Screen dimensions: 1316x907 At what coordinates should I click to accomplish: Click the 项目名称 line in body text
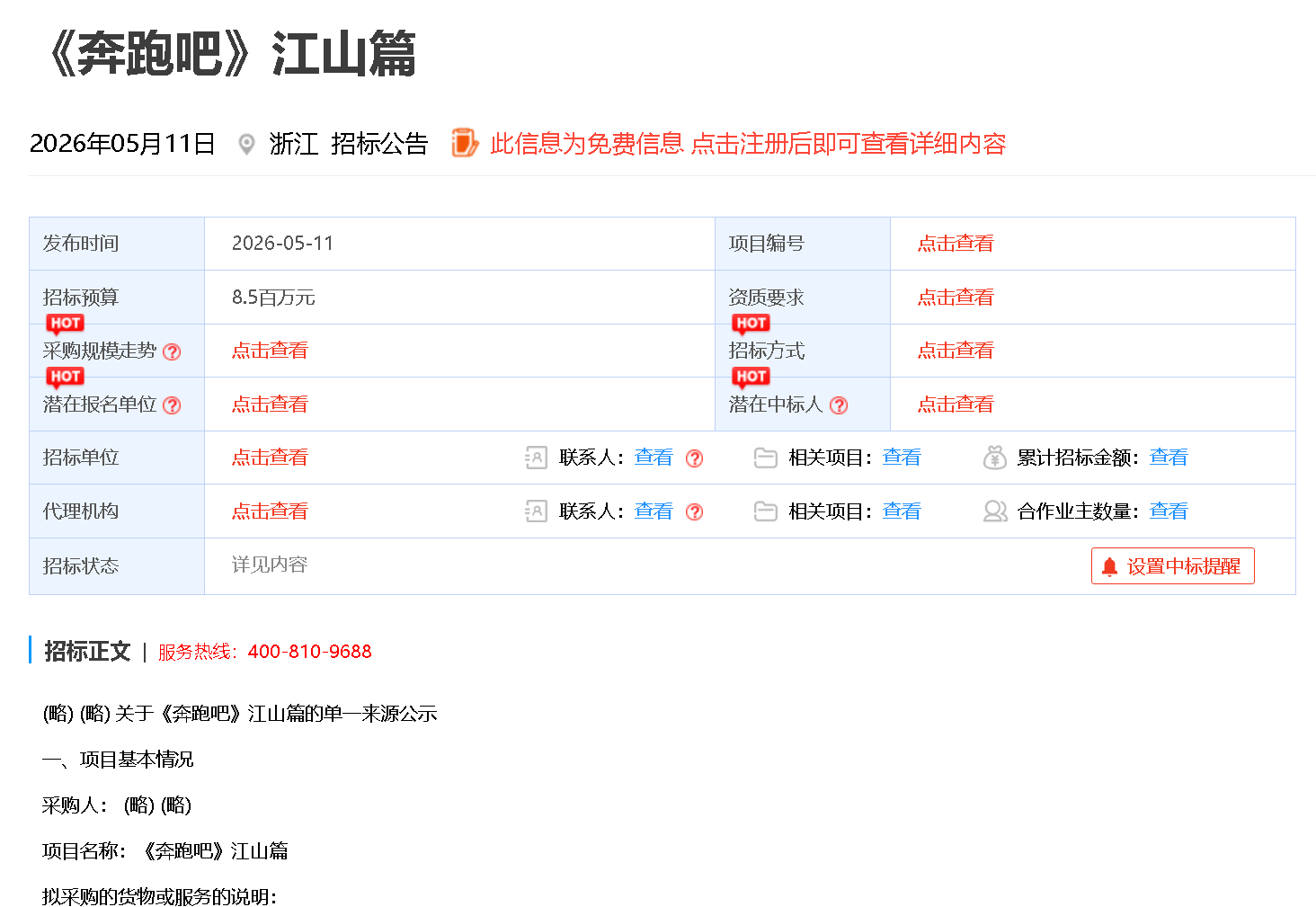coord(164,851)
